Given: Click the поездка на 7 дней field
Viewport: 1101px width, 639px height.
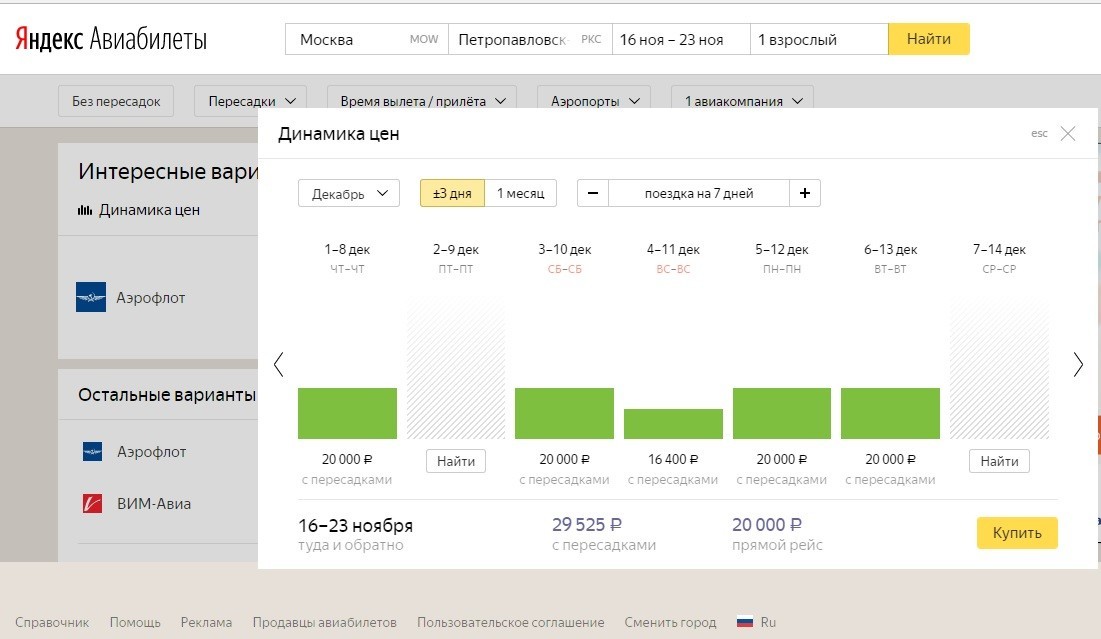Looking at the screenshot, I should (699, 193).
